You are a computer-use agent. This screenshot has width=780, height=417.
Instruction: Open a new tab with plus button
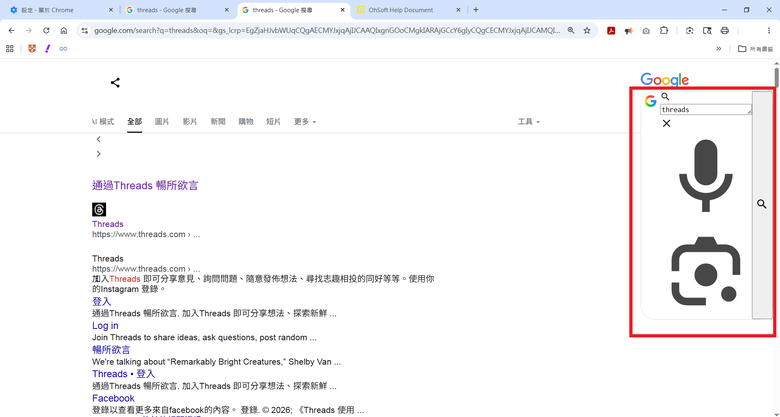click(476, 10)
